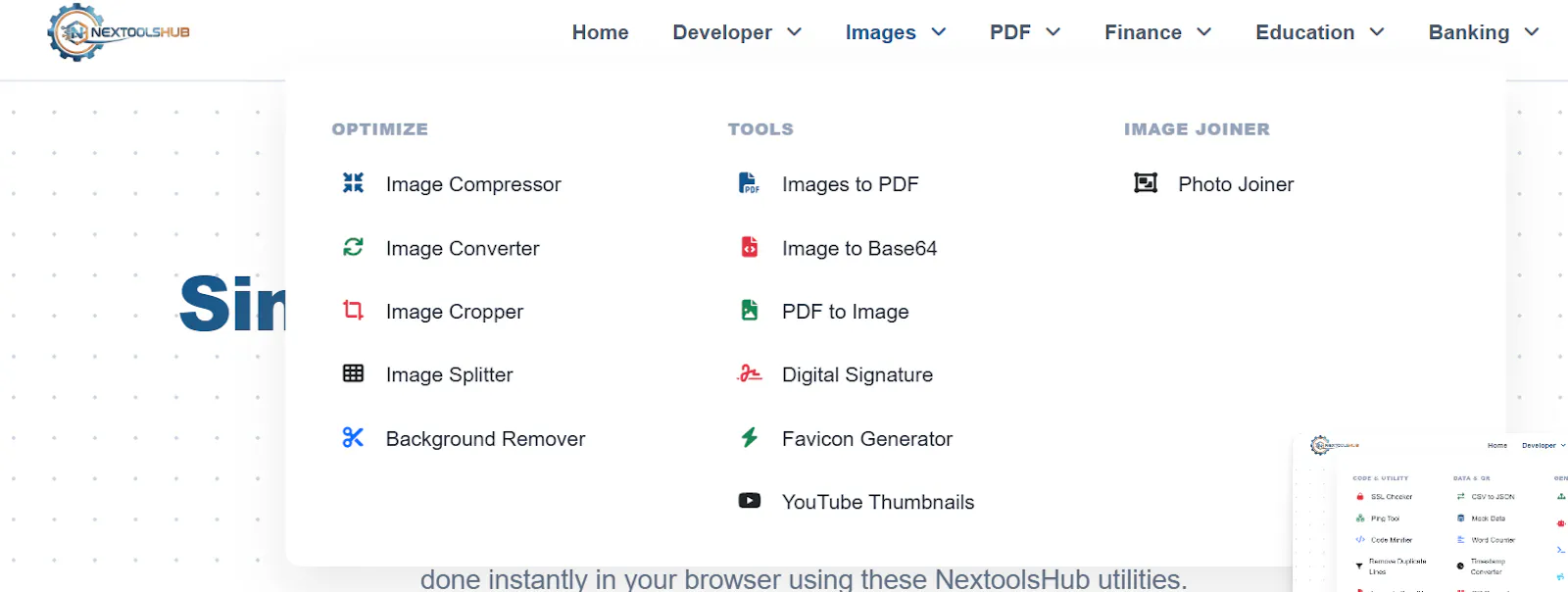This screenshot has width=1568, height=592.
Task: Expand the Education menu chevron
Action: coord(1377,32)
